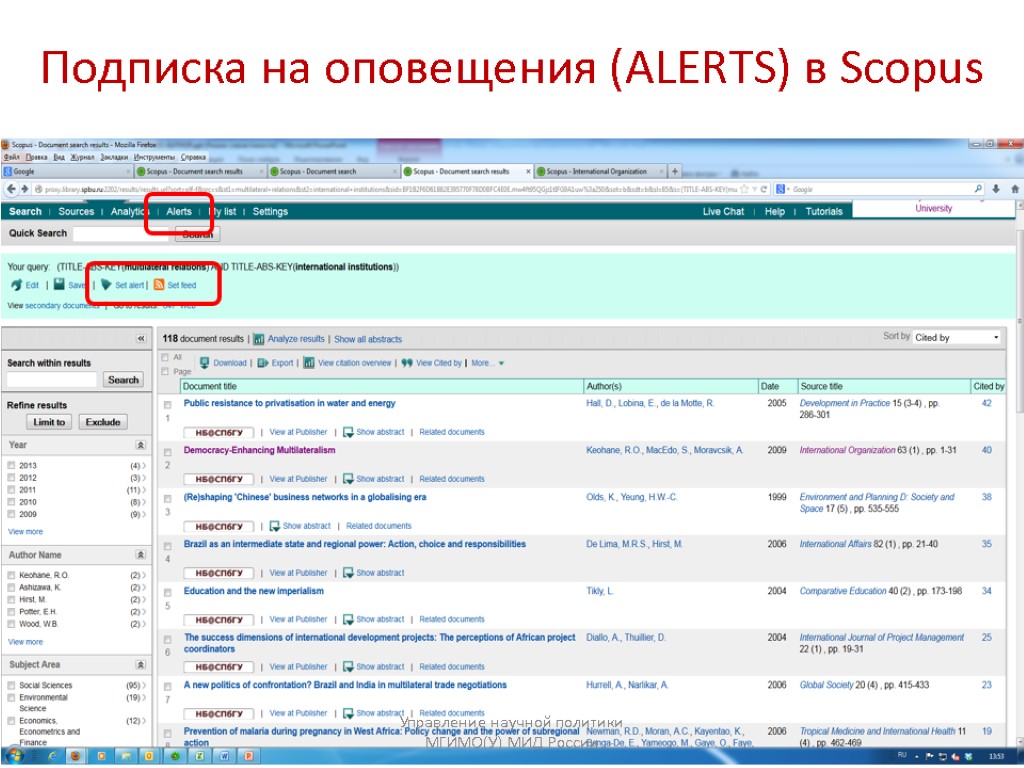Open Firefox from the taskbar

(x=76, y=756)
